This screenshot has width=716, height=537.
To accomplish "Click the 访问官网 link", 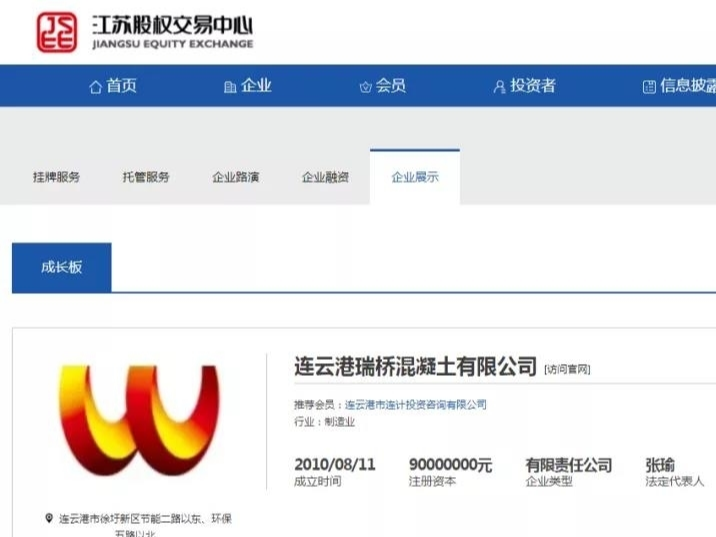I will [x=567, y=369].
